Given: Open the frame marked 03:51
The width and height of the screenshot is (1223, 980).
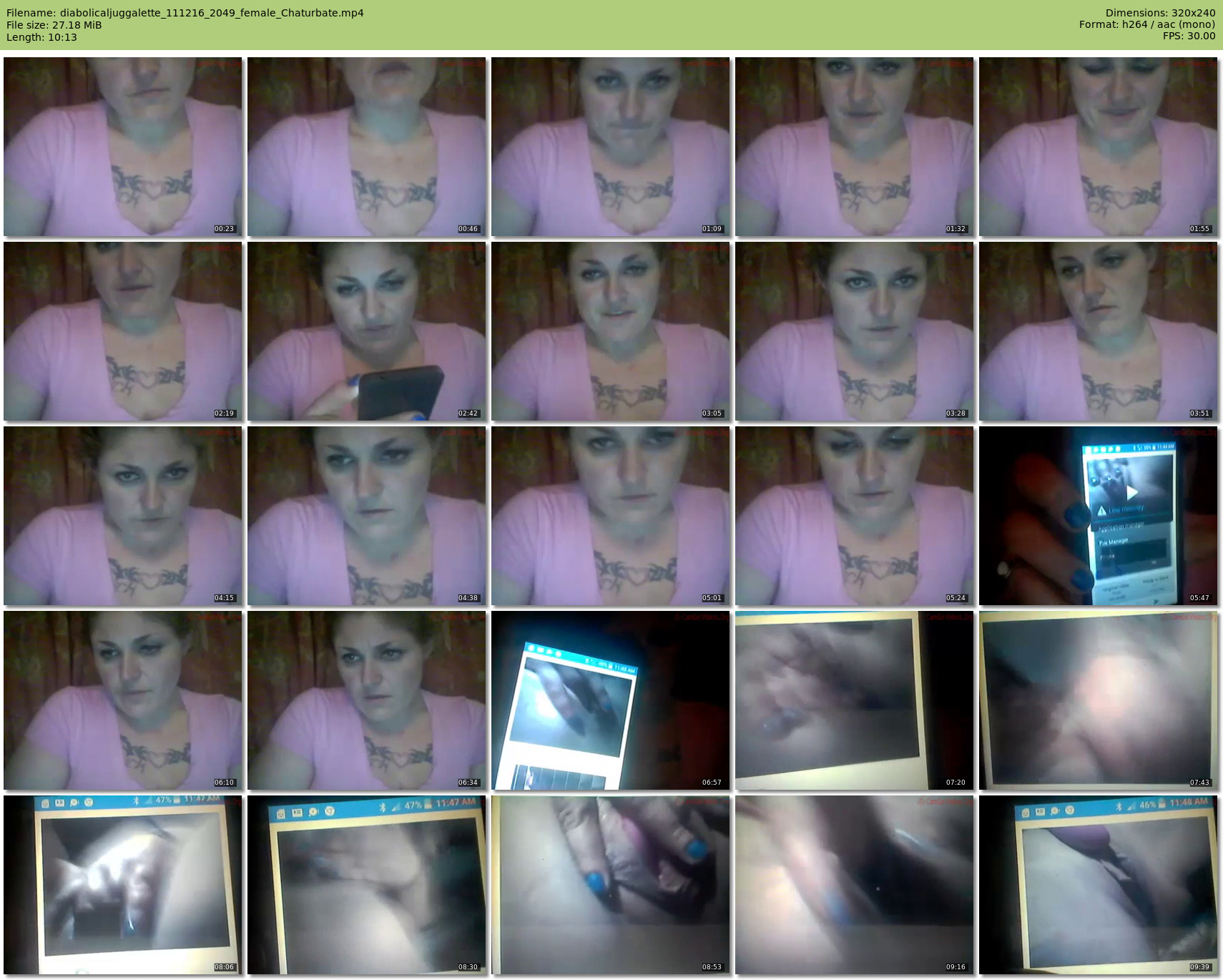Looking at the screenshot, I should 1099,331.
